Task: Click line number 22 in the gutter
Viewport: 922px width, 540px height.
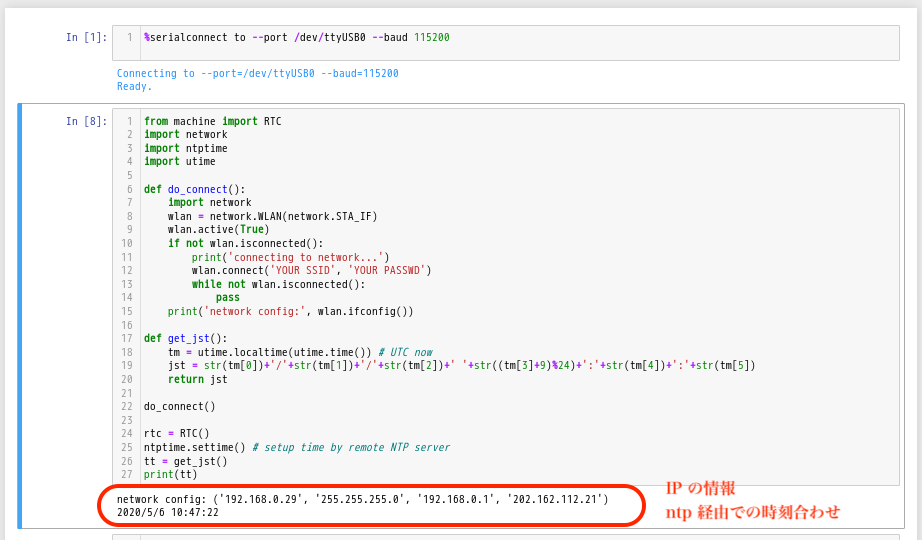Action: (x=128, y=406)
